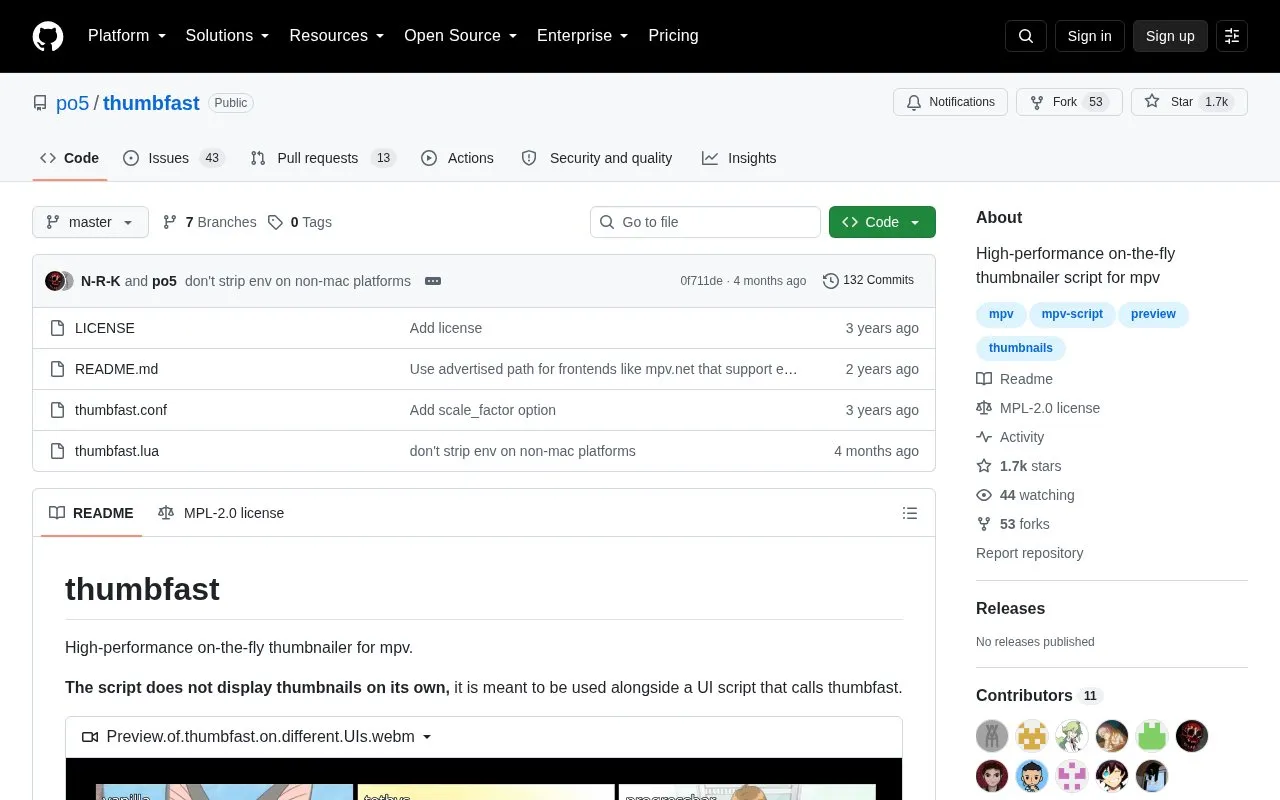Viewport: 1280px width, 800px height.
Task: Open the GitHub homepage logo
Action: (48, 36)
